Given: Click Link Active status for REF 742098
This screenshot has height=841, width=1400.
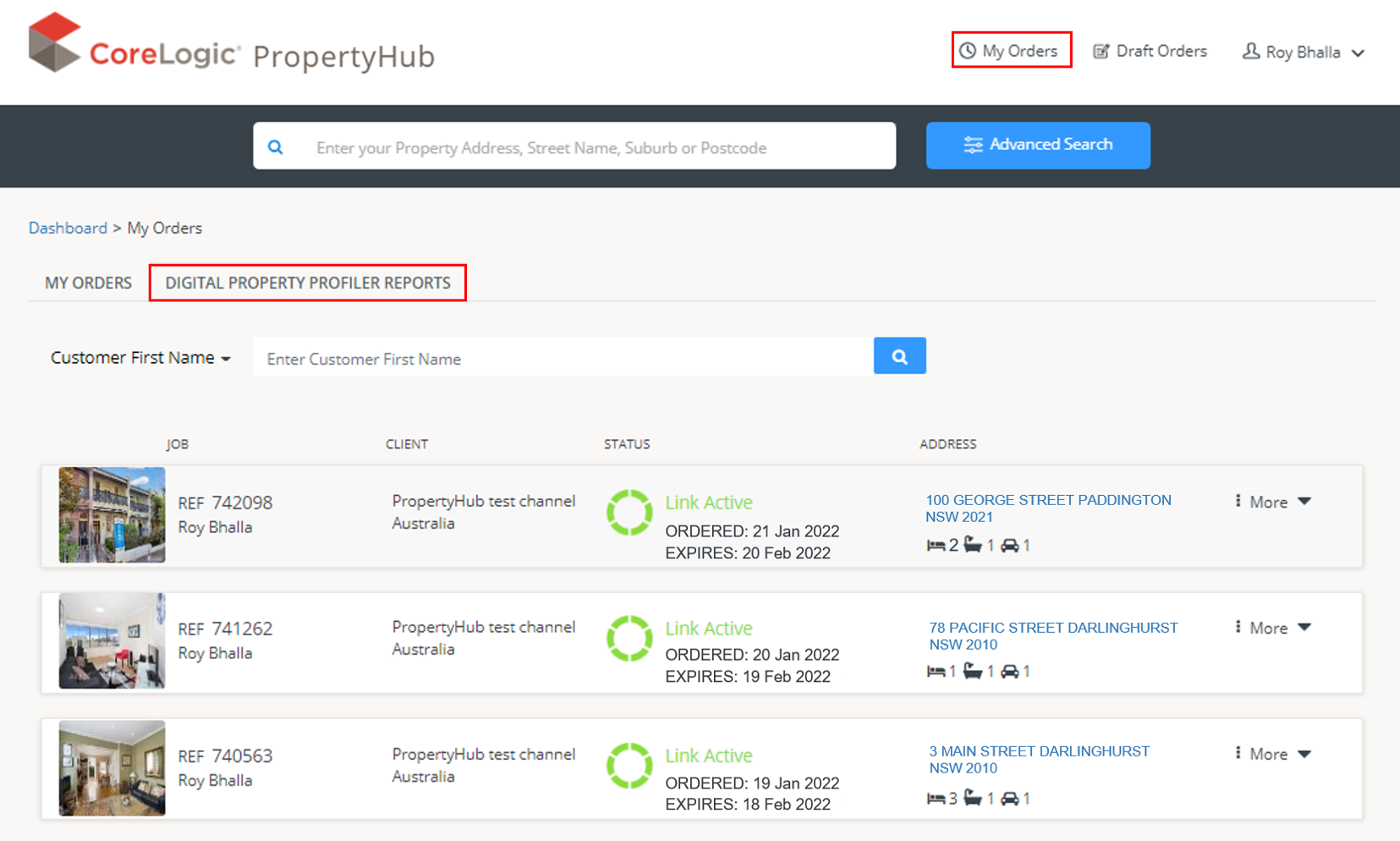Looking at the screenshot, I should [x=709, y=503].
